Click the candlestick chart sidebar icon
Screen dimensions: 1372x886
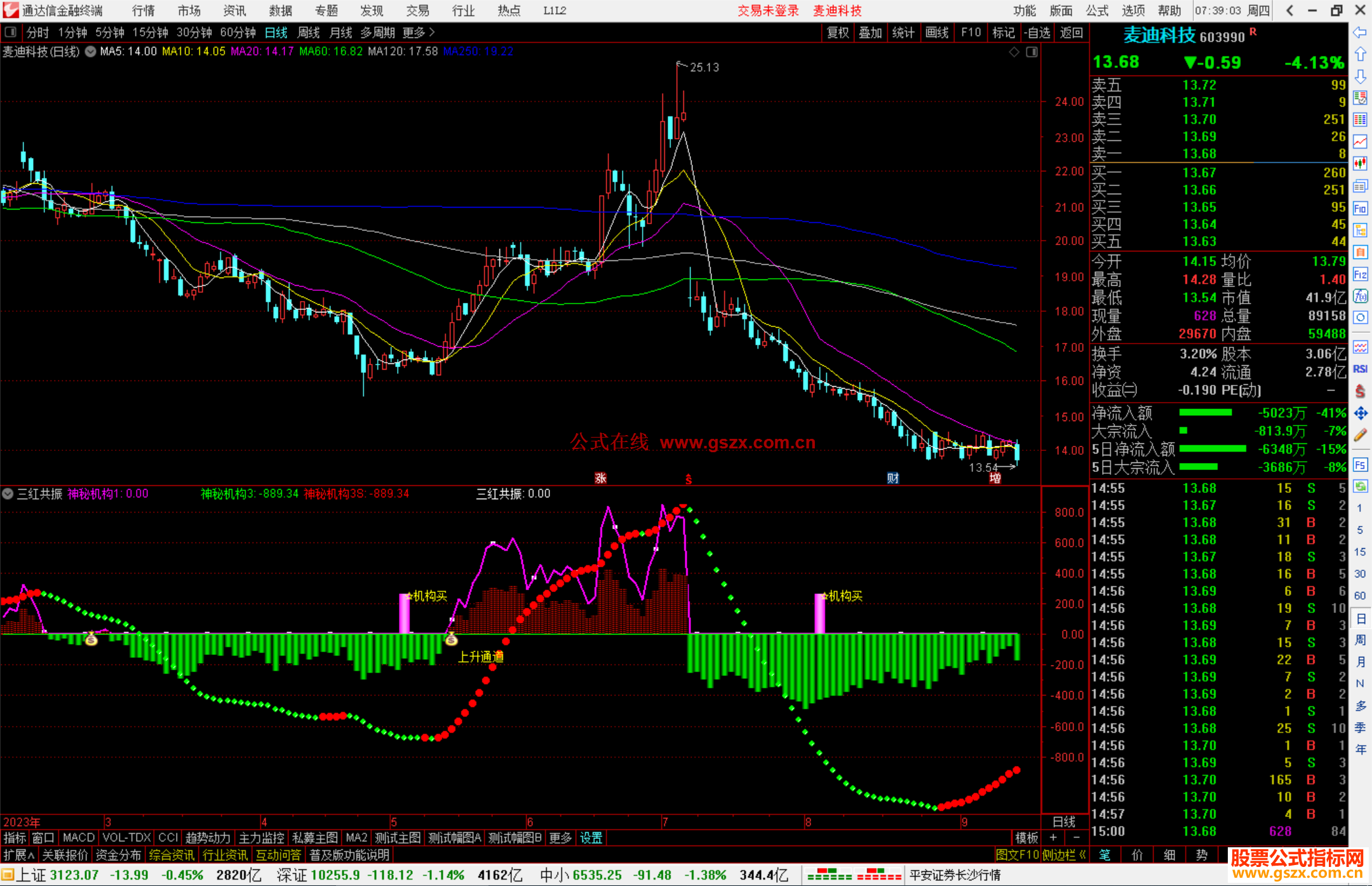pyautogui.click(x=1360, y=164)
